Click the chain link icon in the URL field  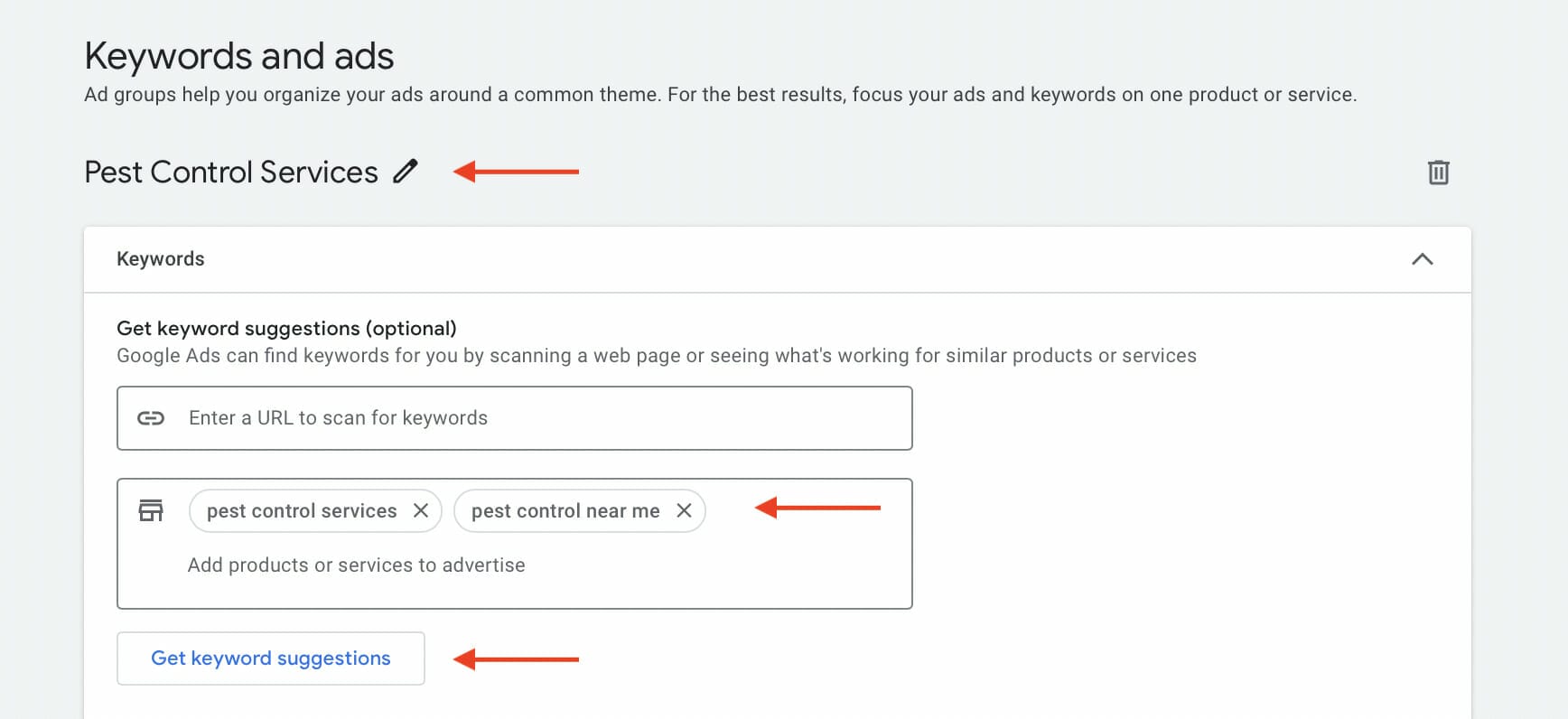coord(152,417)
